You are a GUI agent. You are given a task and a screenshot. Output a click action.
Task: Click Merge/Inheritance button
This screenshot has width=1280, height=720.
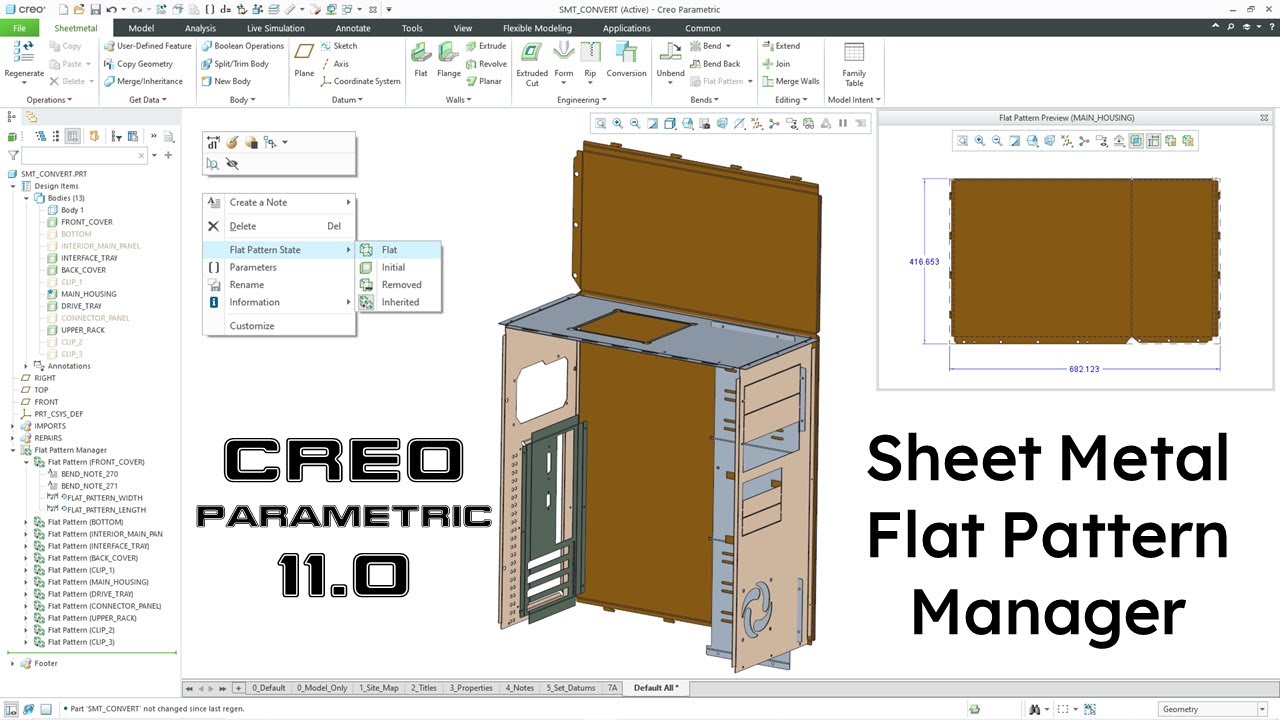coord(143,82)
